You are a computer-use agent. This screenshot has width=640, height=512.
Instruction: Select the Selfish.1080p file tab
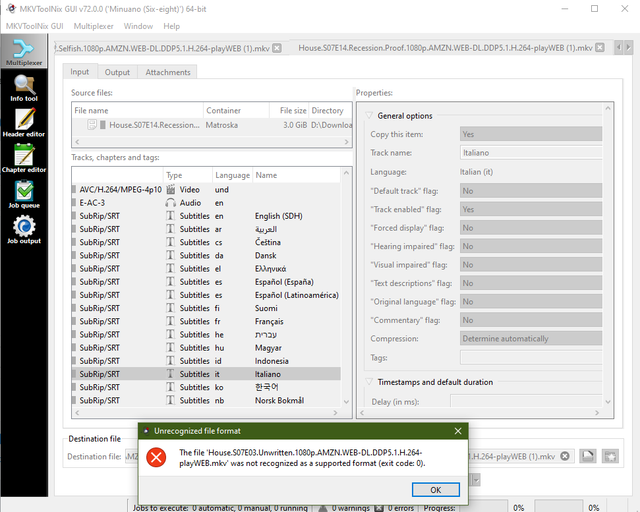[x=163, y=48]
